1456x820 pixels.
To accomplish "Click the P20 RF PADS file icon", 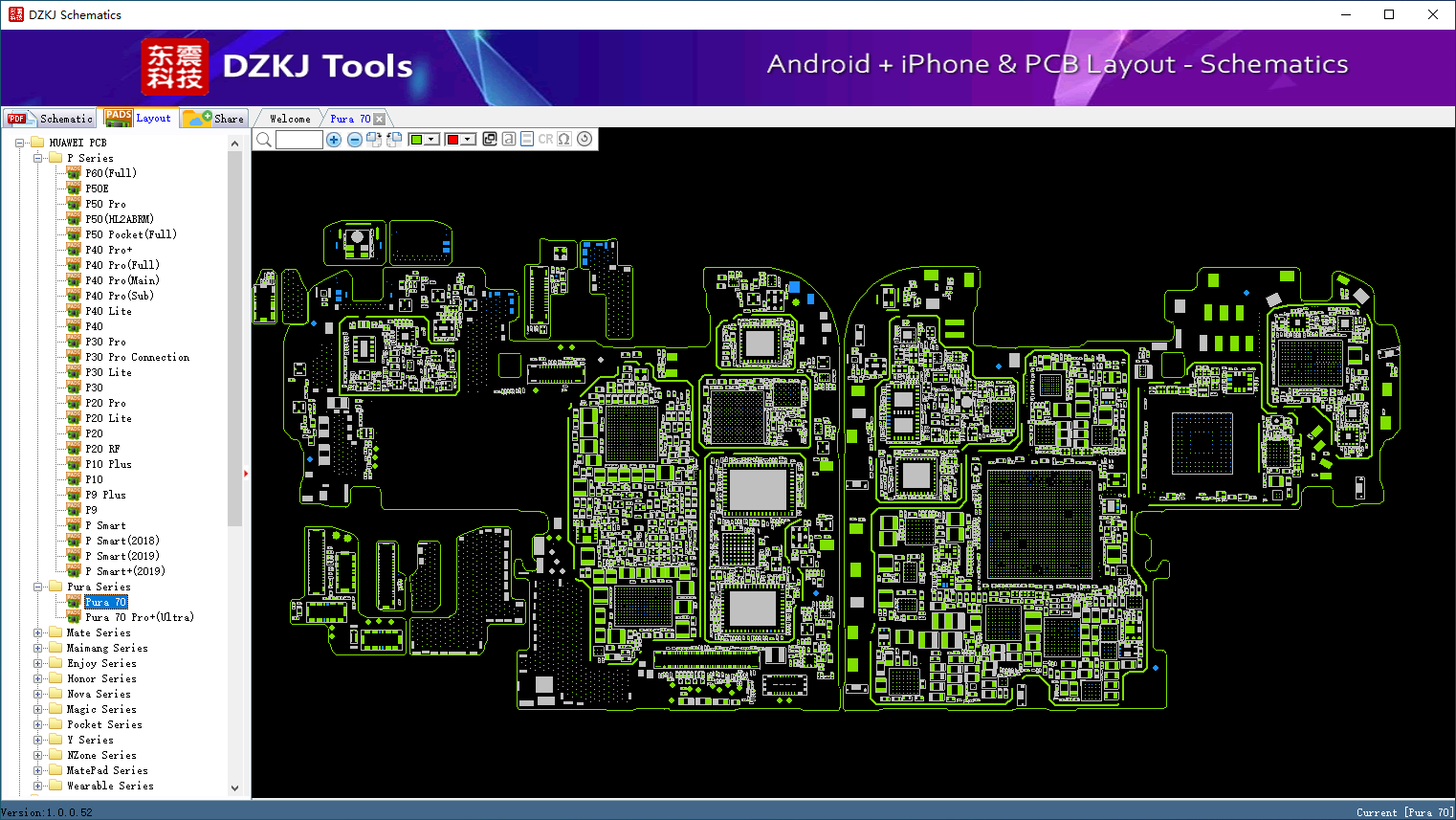I will pyautogui.click(x=74, y=449).
